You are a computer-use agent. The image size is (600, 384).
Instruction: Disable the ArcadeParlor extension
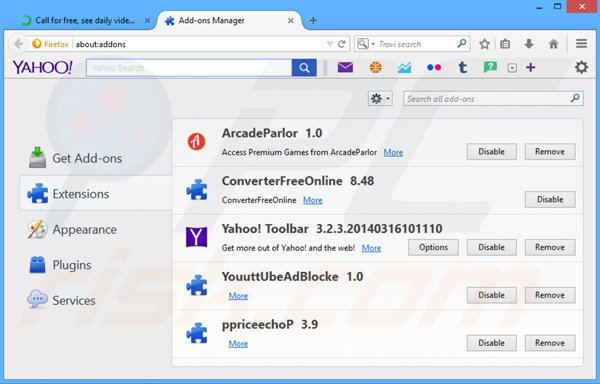point(491,152)
